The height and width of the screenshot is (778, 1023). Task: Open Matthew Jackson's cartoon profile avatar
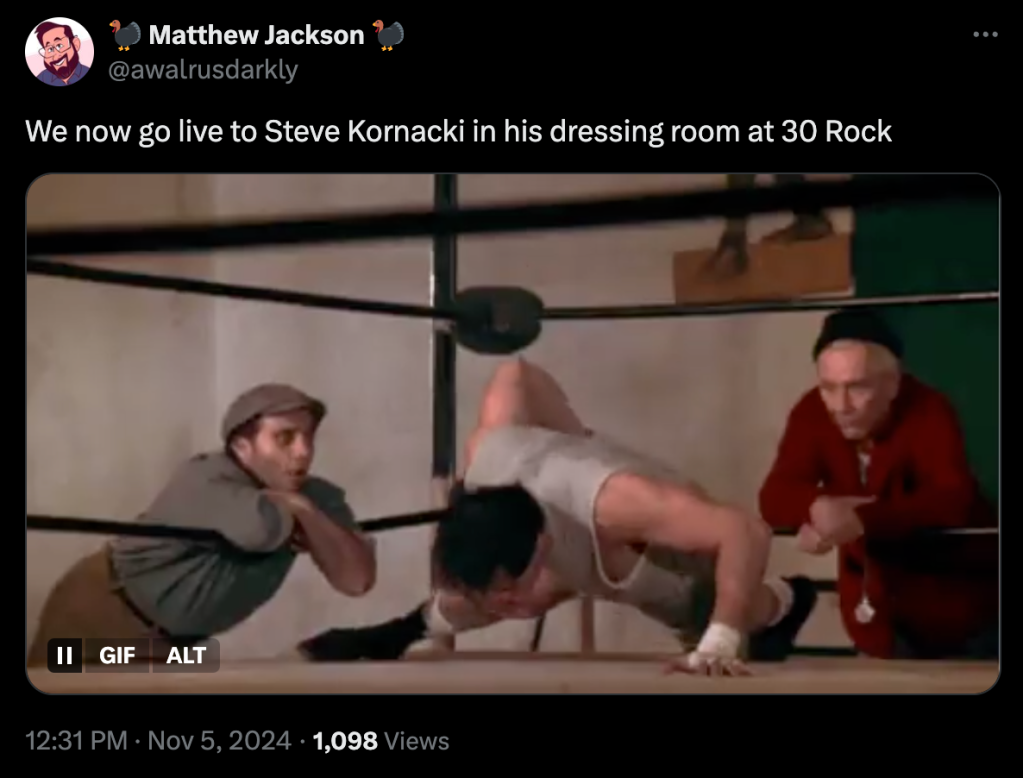click(x=59, y=52)
